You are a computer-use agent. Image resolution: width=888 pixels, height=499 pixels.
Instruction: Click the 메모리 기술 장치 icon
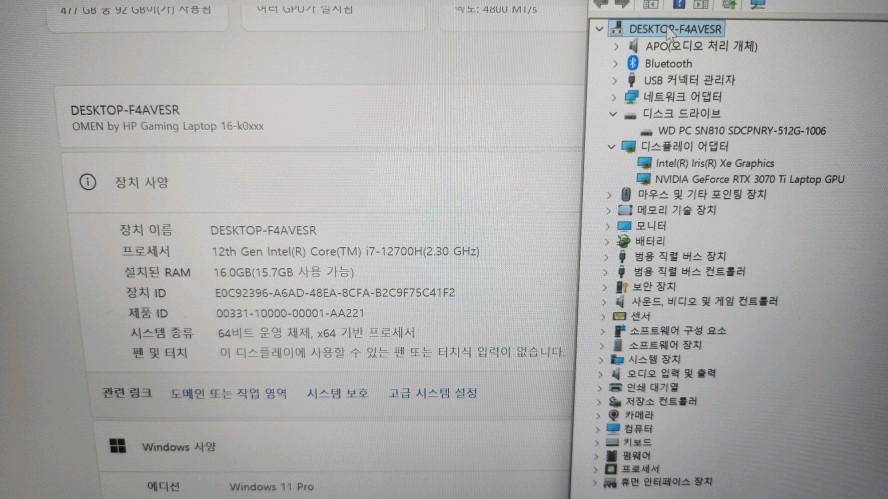[x=625, y=210]
